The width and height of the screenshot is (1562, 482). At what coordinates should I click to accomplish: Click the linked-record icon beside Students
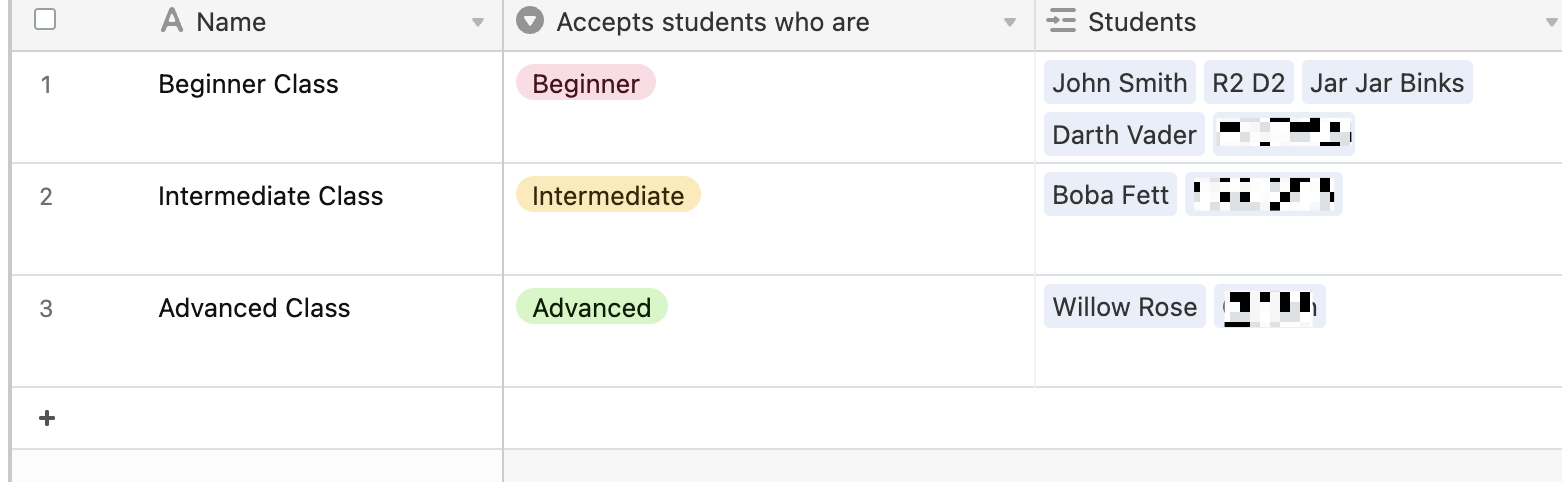pos(1061,21)
